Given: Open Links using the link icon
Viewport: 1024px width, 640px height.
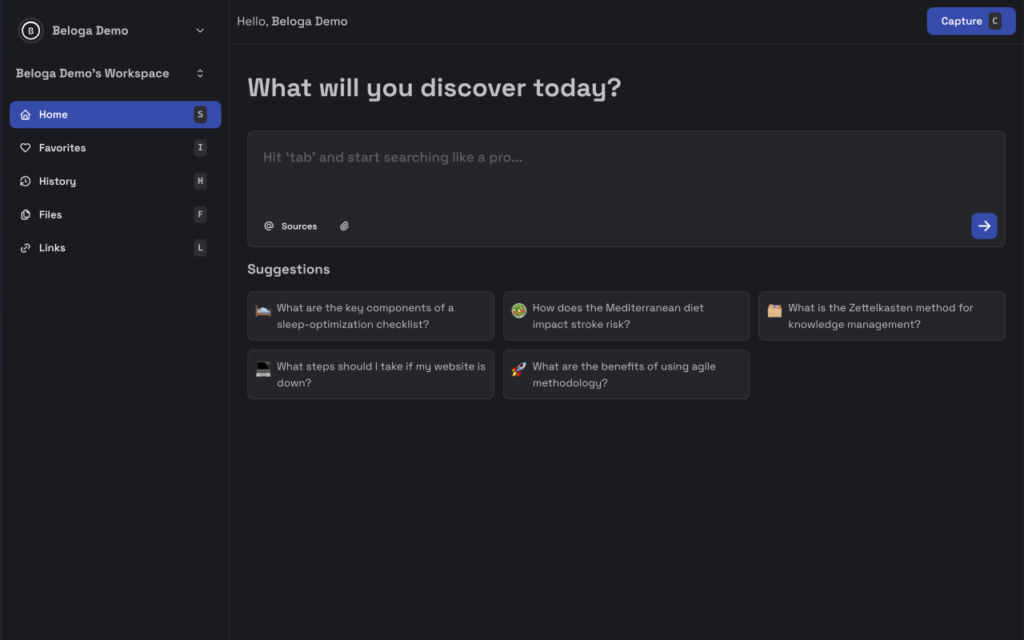Looking at the screenshot, I should pos(27,247).
